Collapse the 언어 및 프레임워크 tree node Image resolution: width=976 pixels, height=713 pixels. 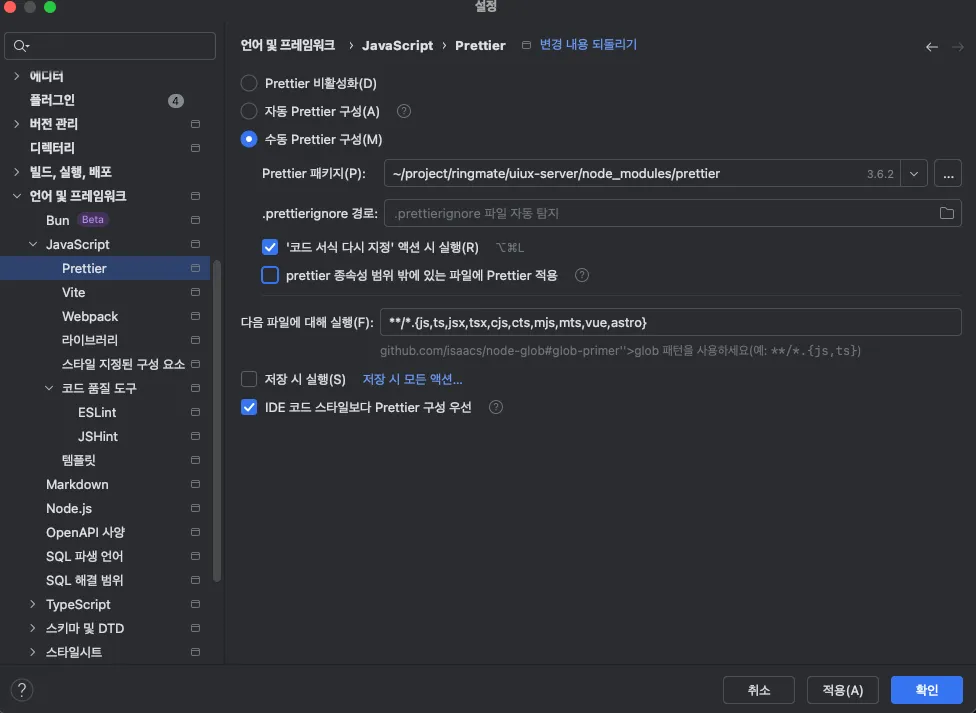pyautogui.click(x=17, y=196)
